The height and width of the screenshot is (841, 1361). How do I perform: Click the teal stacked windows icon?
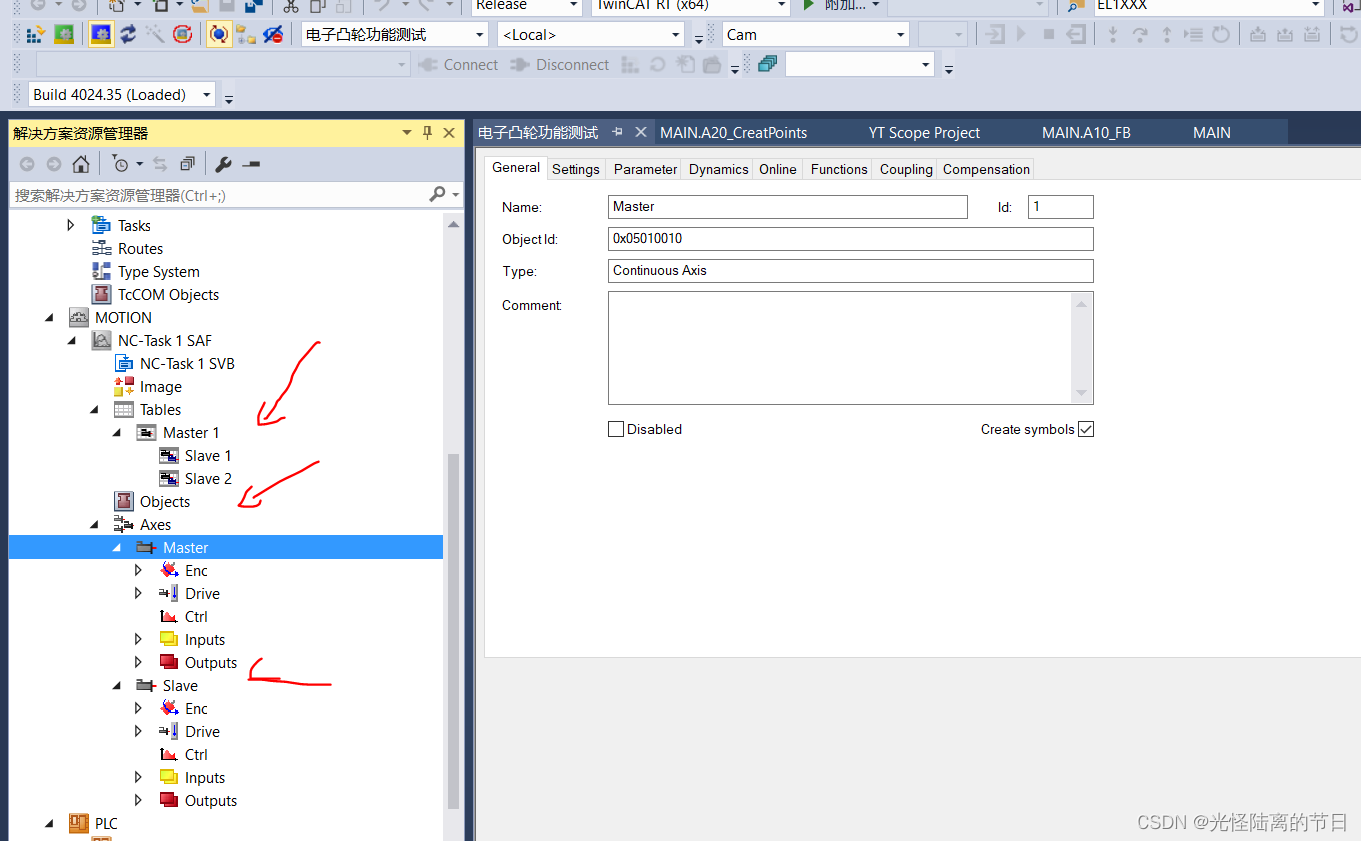coord(767,65)
